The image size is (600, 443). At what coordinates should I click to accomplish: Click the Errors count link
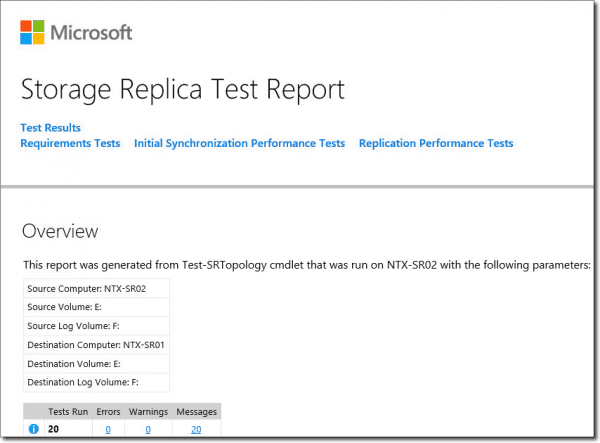(x=108, y=429)
